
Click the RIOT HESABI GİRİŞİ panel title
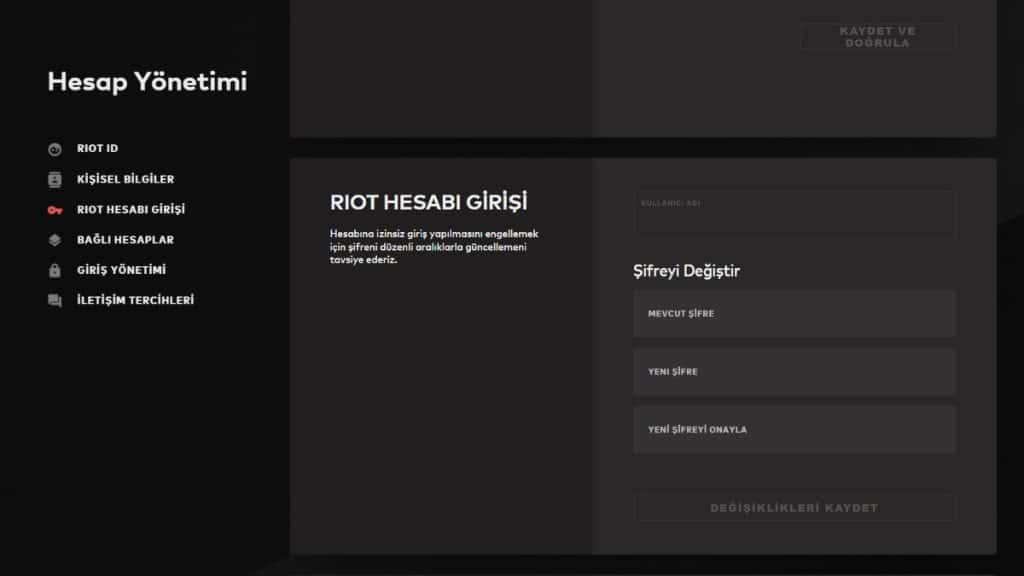[x=428, y=202]
